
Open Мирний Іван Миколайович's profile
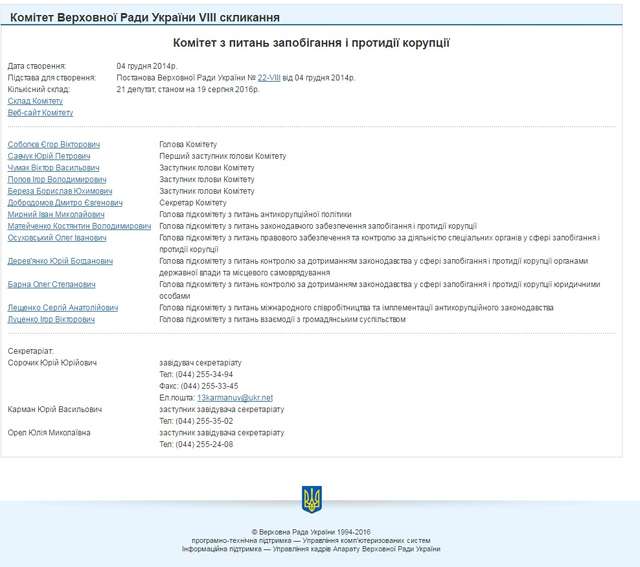(x=56, y=214)
